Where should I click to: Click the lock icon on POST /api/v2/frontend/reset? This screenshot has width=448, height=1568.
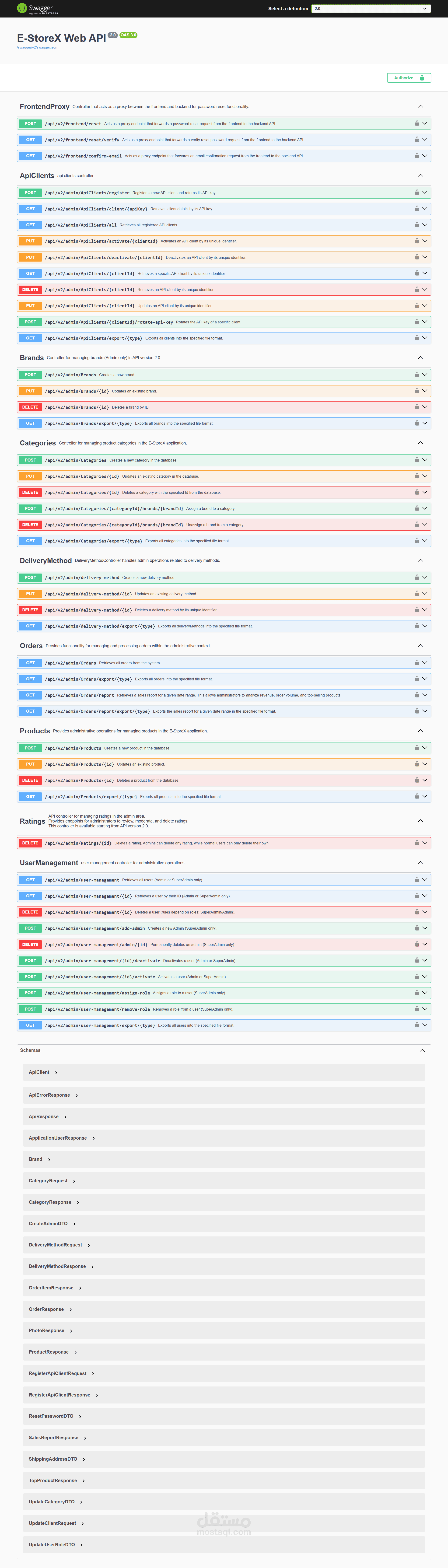coord(417,124)
